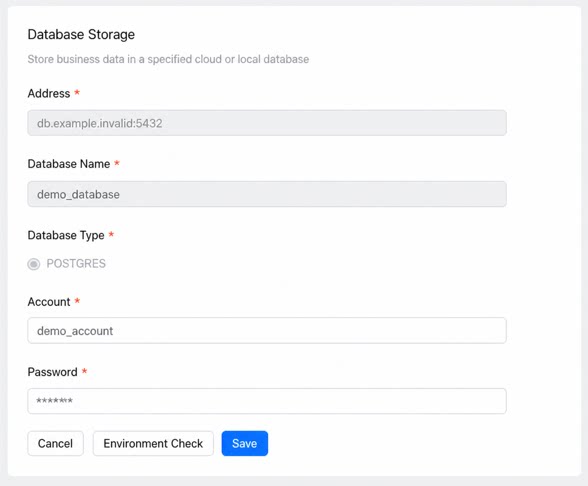Click the red asterisk after Database Type

click(111, 234)
